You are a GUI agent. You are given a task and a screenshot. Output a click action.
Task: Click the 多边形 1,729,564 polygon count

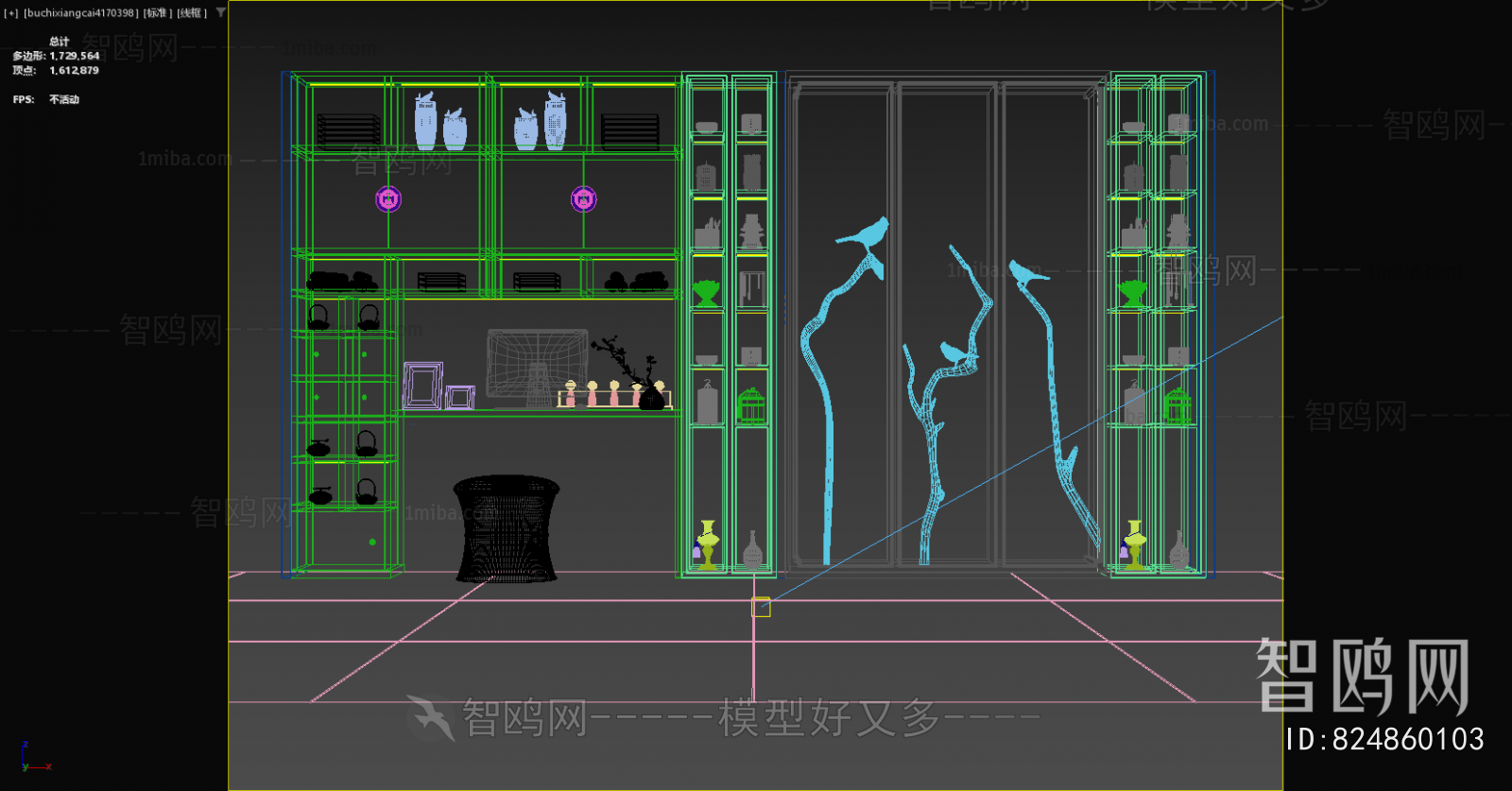56,56
